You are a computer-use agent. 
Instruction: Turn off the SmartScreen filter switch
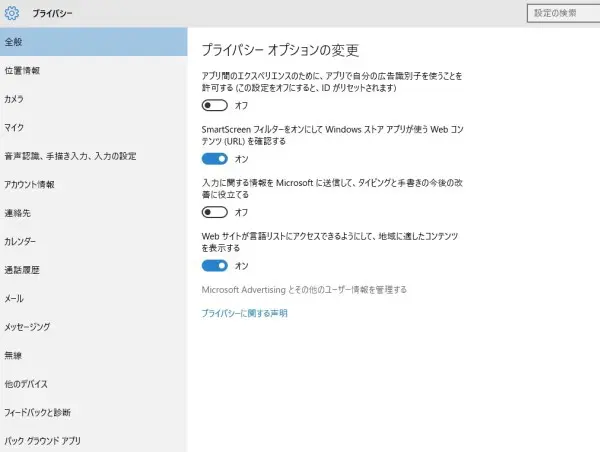tap(215, 159)
